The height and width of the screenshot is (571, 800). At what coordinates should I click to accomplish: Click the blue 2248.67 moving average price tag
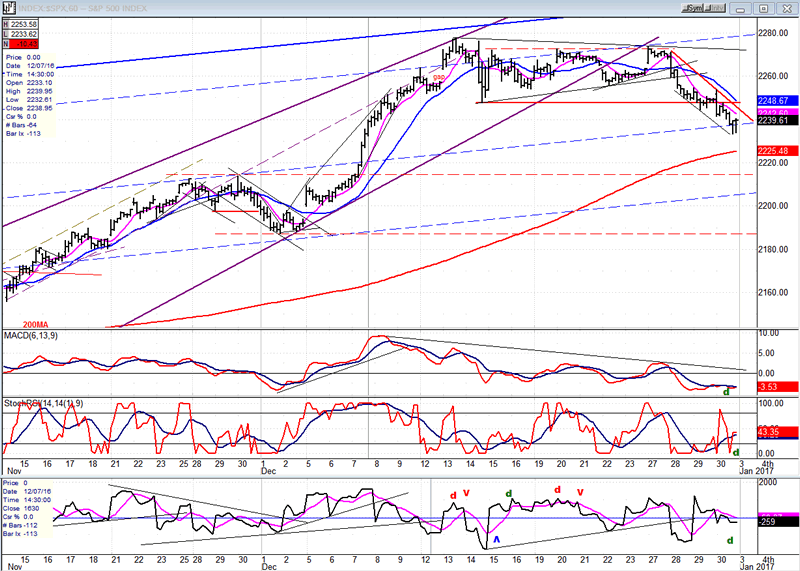click(776, 101)
